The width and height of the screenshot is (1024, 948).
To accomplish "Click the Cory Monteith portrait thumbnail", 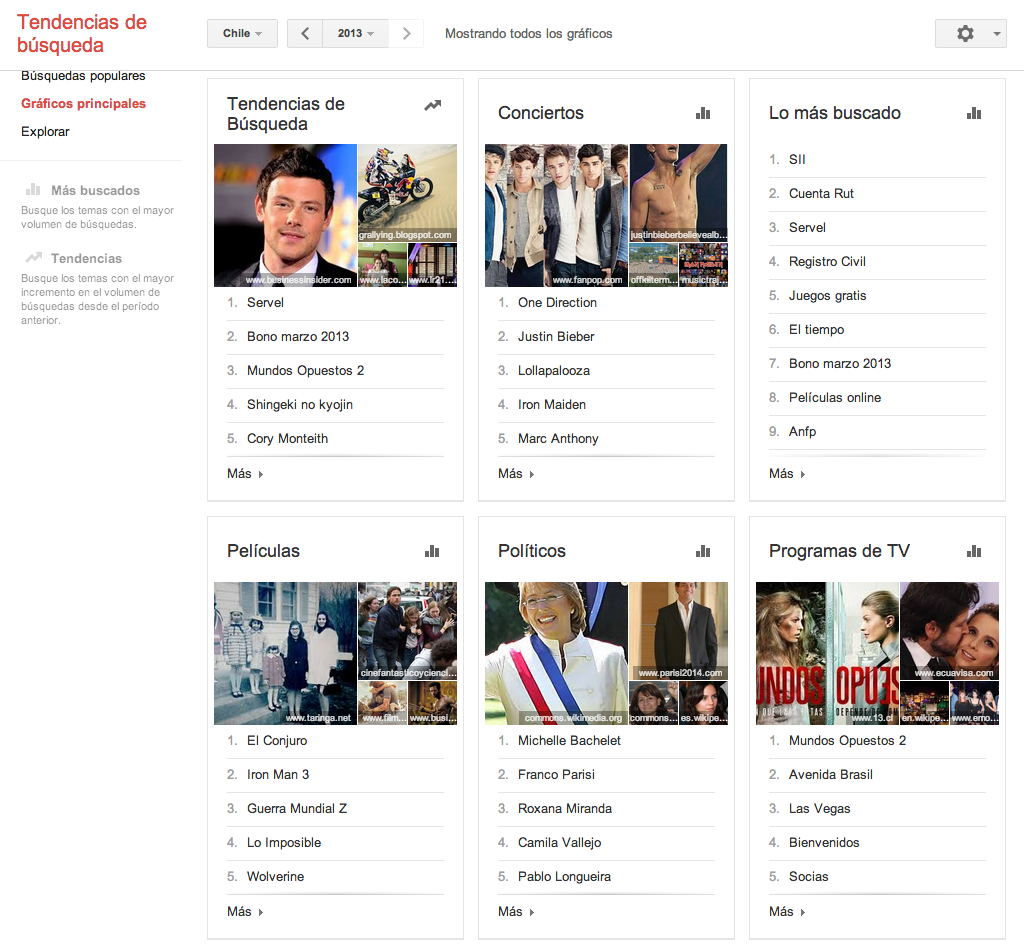I will (x=285, y=215).
